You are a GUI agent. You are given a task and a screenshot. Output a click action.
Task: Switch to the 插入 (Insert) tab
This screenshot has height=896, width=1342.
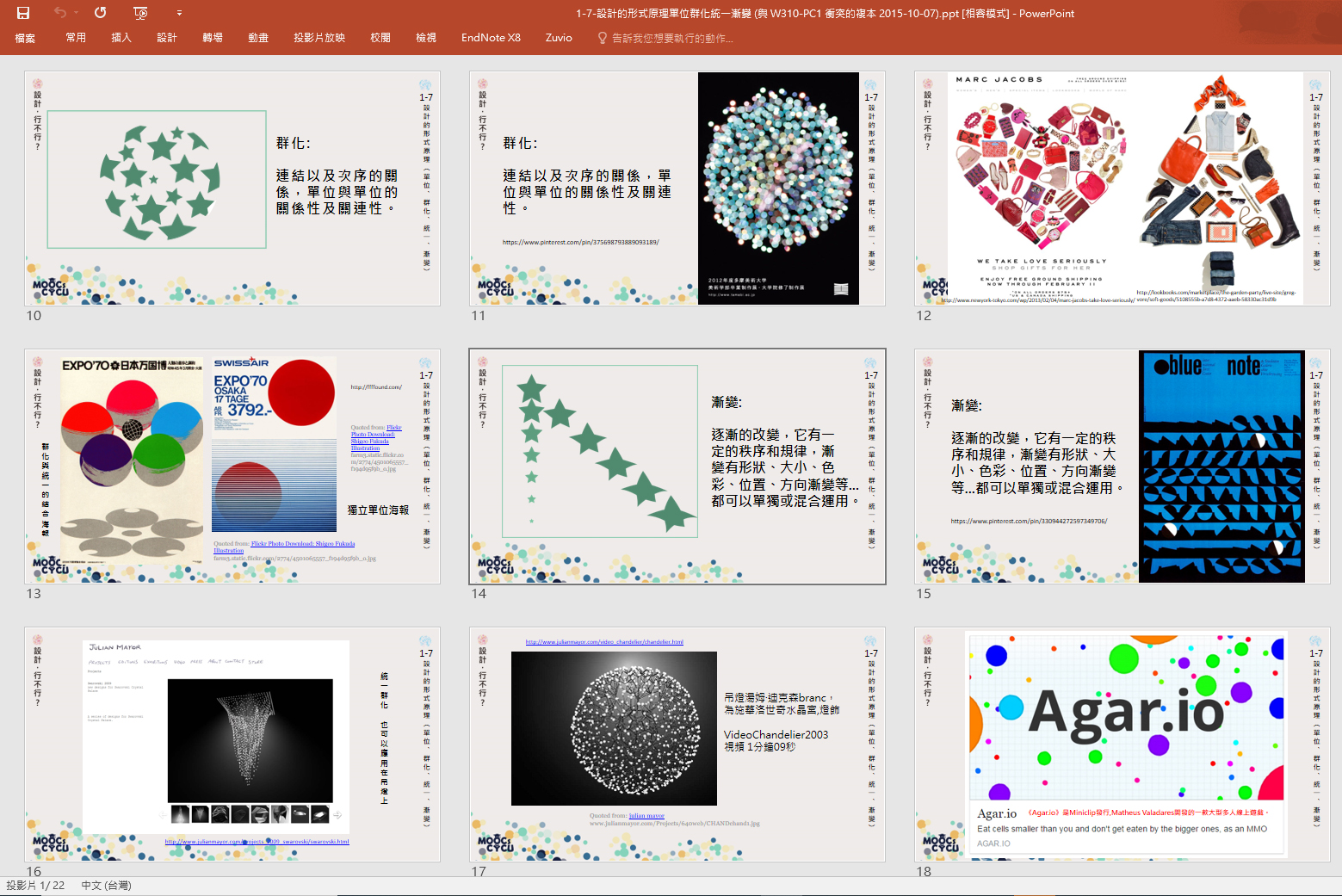point(121,38)
